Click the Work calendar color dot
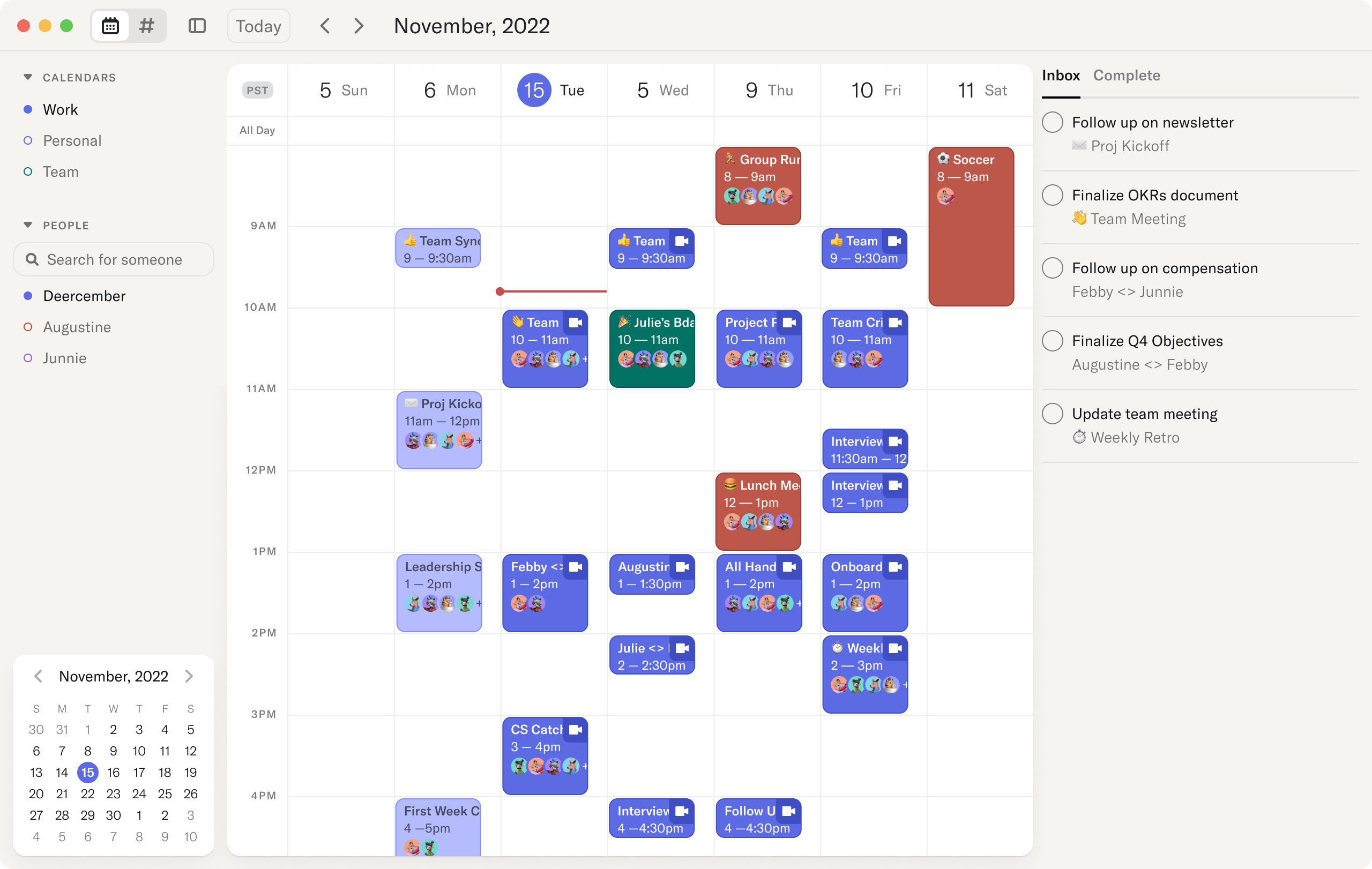This screenshot has width=1372, height=869. (x=27, y=109)
